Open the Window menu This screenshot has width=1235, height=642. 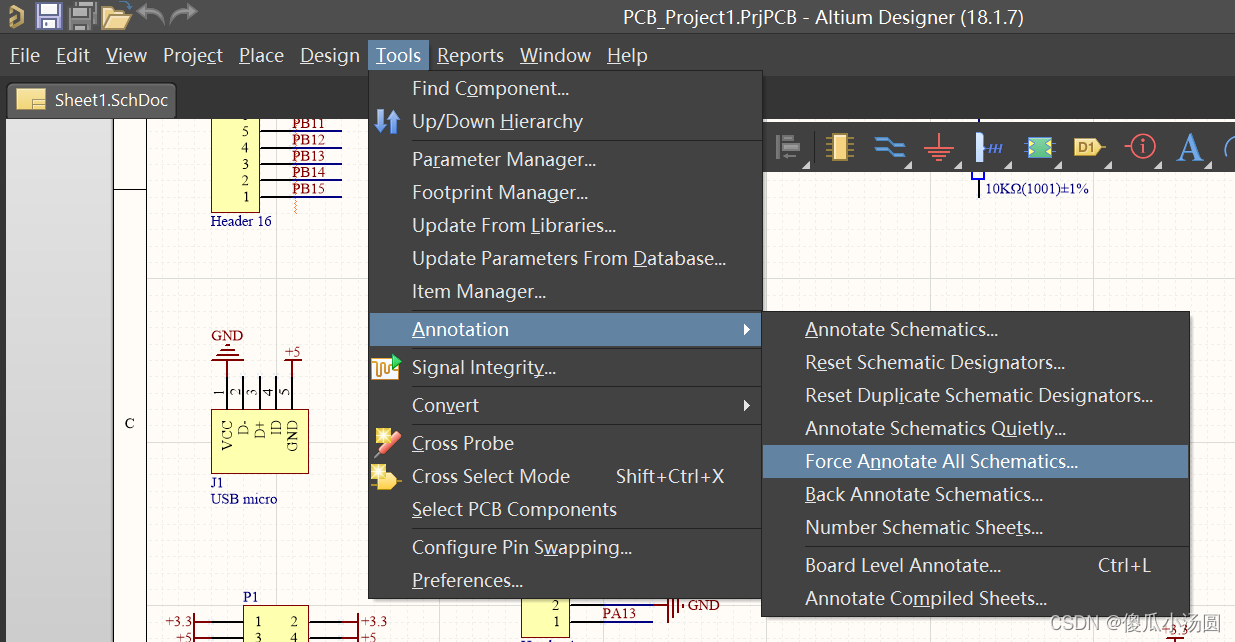tap(555, 55)
